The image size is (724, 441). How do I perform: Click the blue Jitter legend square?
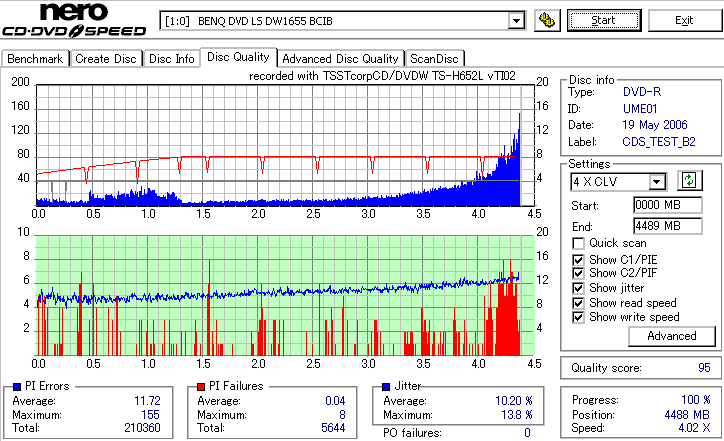(x=386, y=387)
